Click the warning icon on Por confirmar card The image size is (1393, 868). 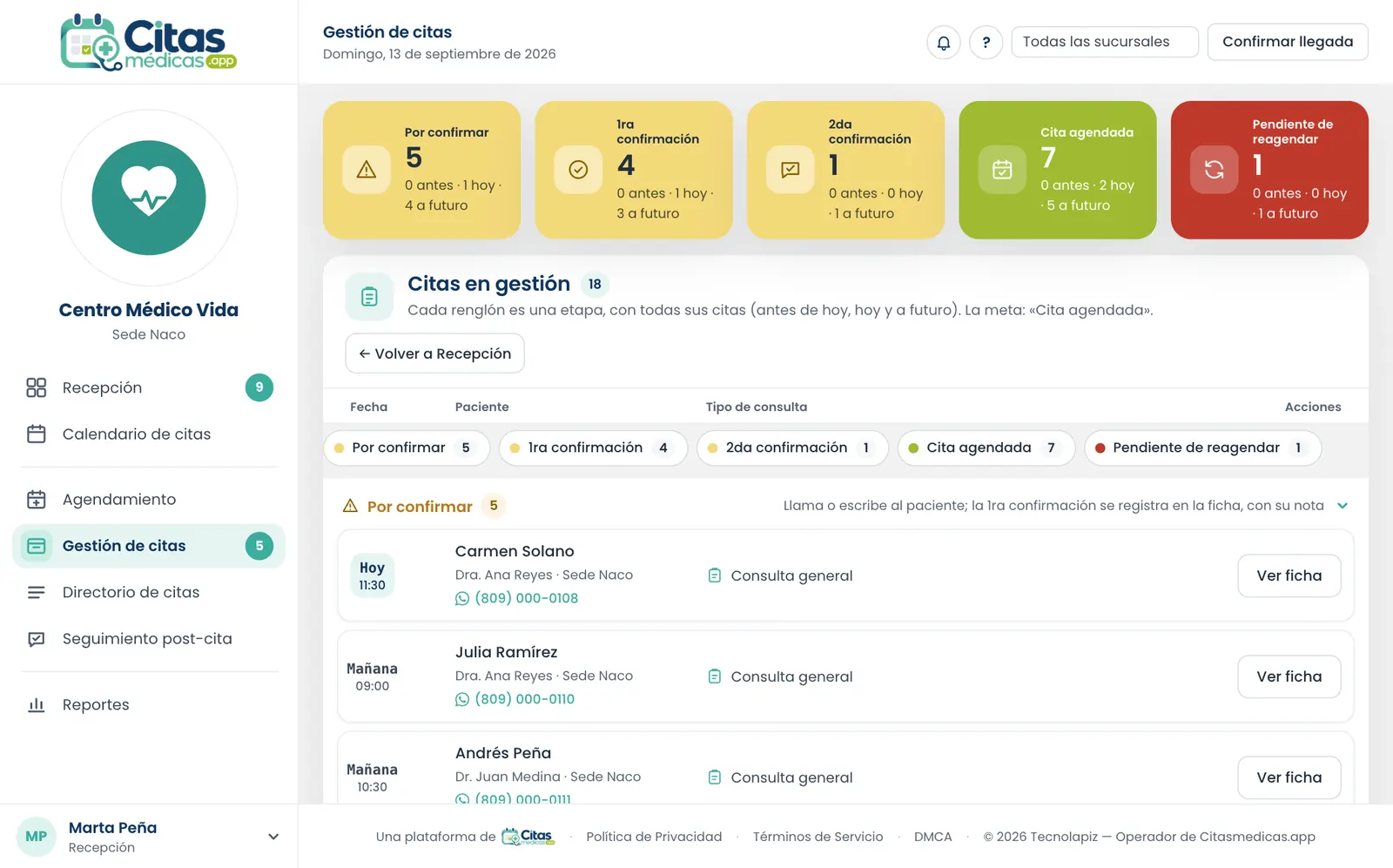point(367,170)
